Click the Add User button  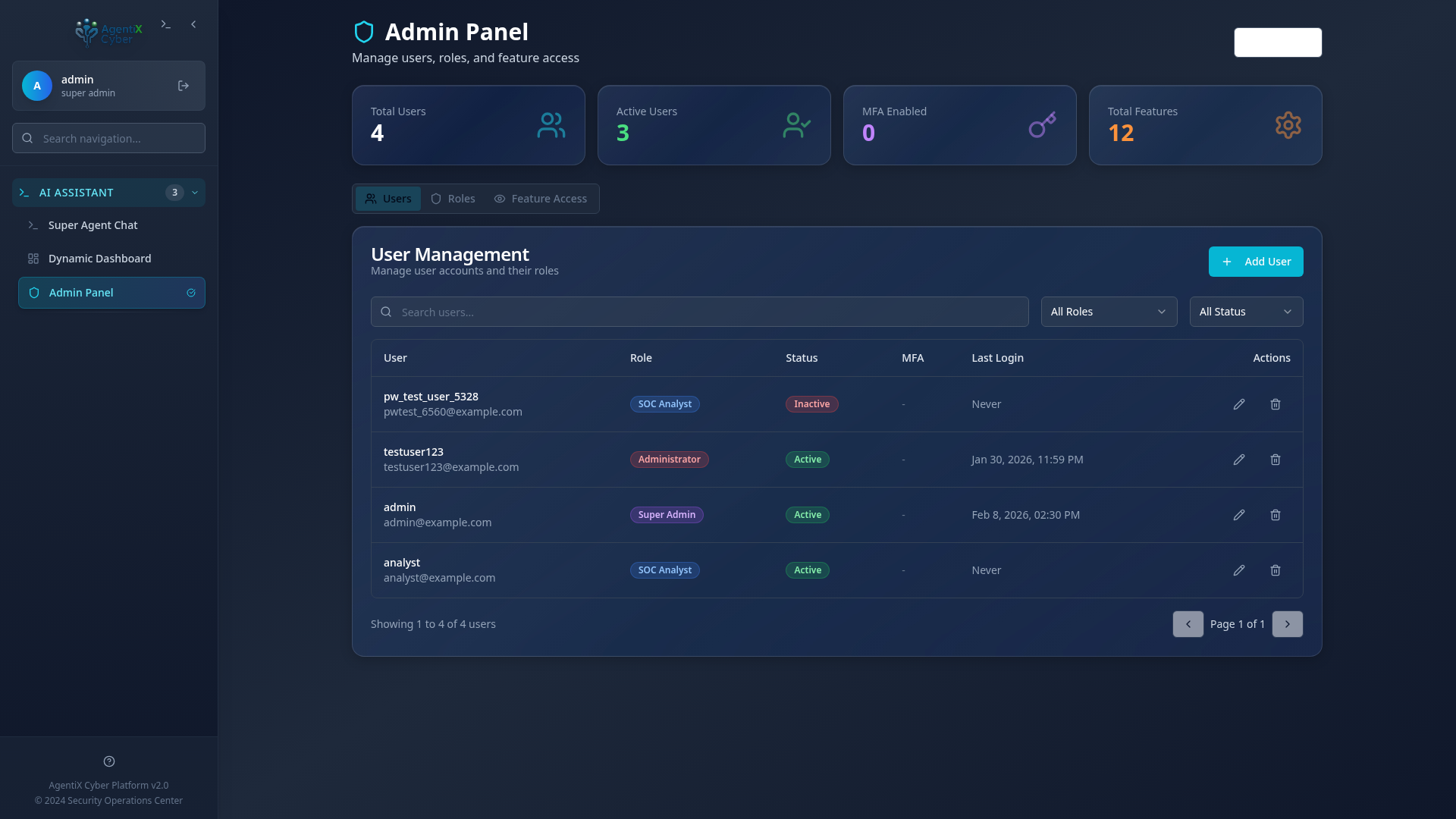pos(1256,262)
